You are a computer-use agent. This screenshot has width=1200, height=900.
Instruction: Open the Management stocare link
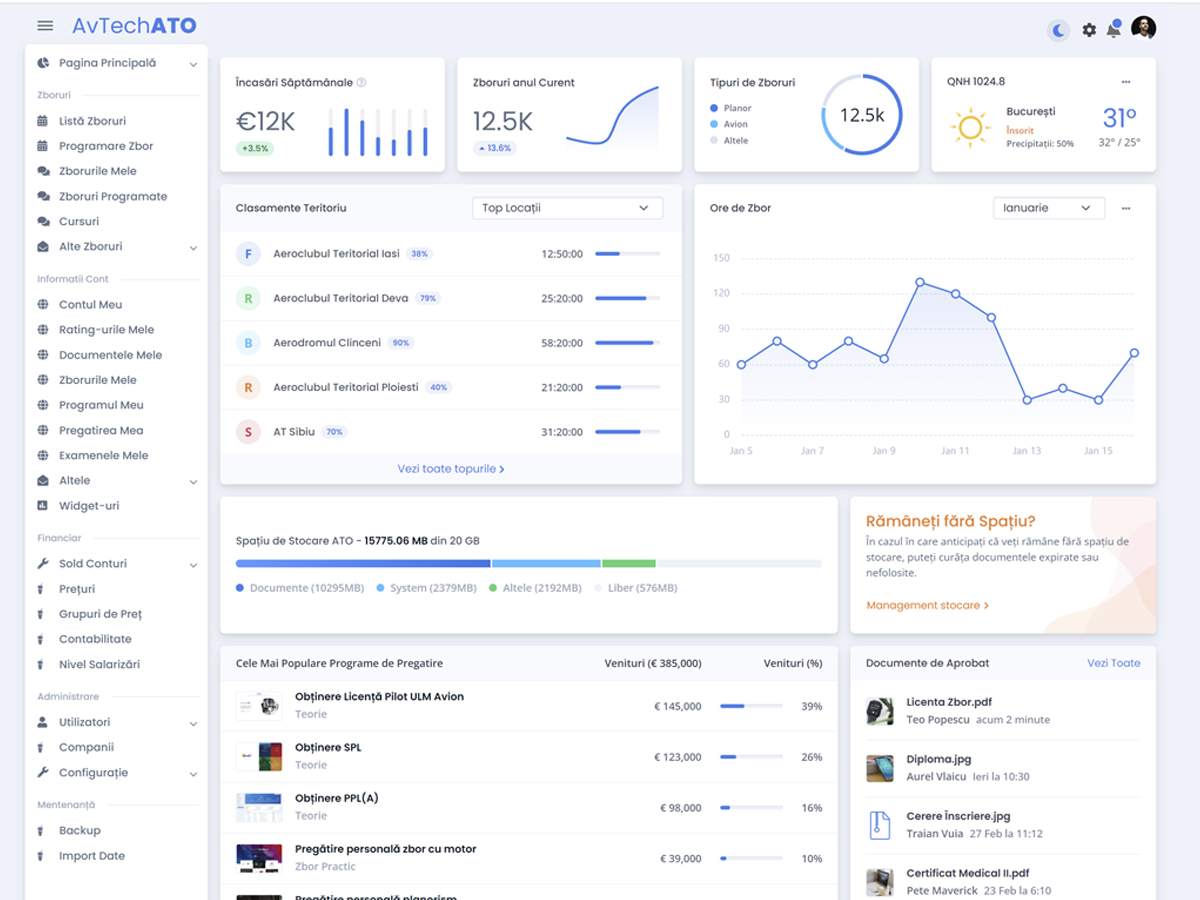point(927,605)
